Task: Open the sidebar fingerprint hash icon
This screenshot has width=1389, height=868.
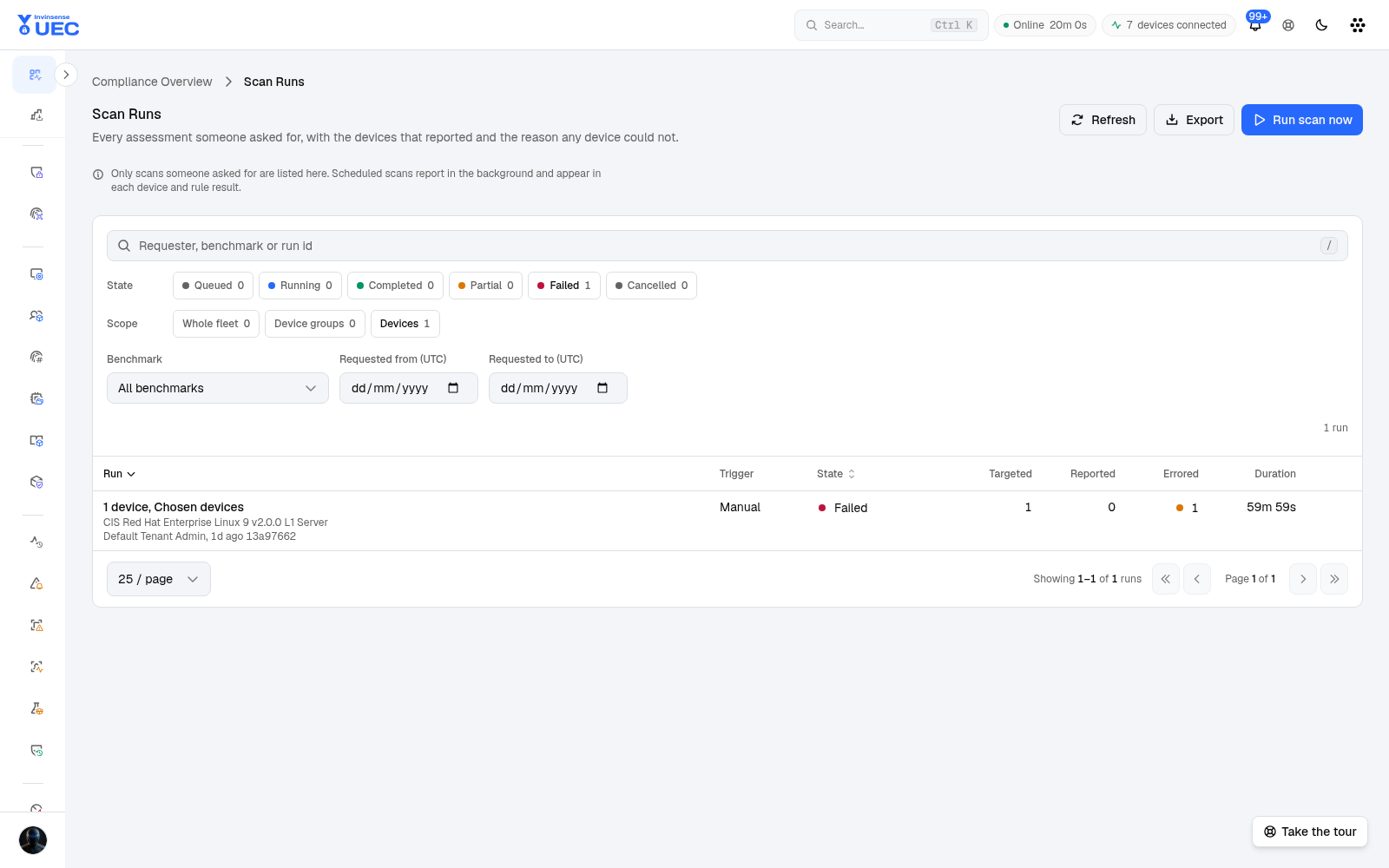Action: click(36, 357)
